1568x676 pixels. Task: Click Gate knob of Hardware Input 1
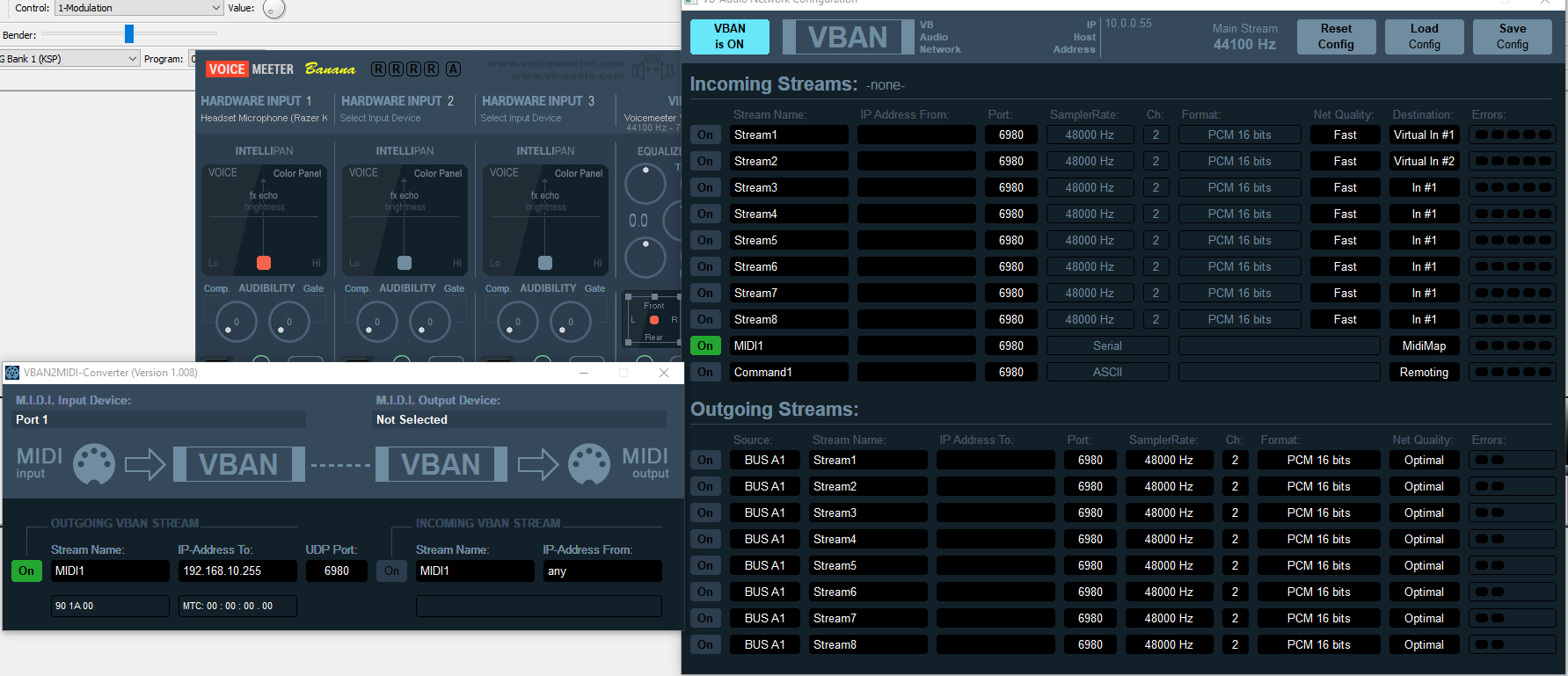coord(288,322)
